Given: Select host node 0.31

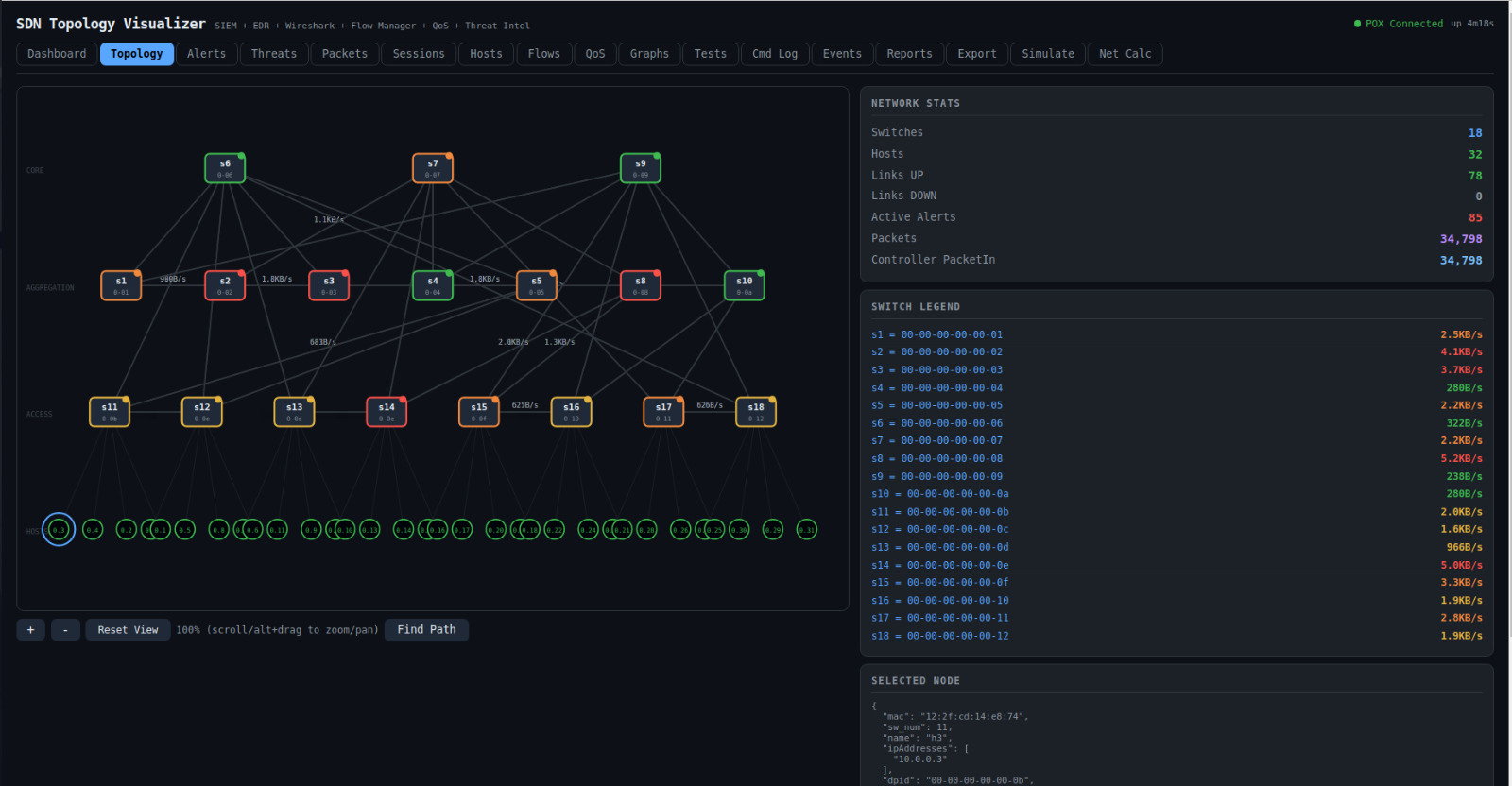Looking at the screenshot, I should pyautogui.click(x=806, y=530).
